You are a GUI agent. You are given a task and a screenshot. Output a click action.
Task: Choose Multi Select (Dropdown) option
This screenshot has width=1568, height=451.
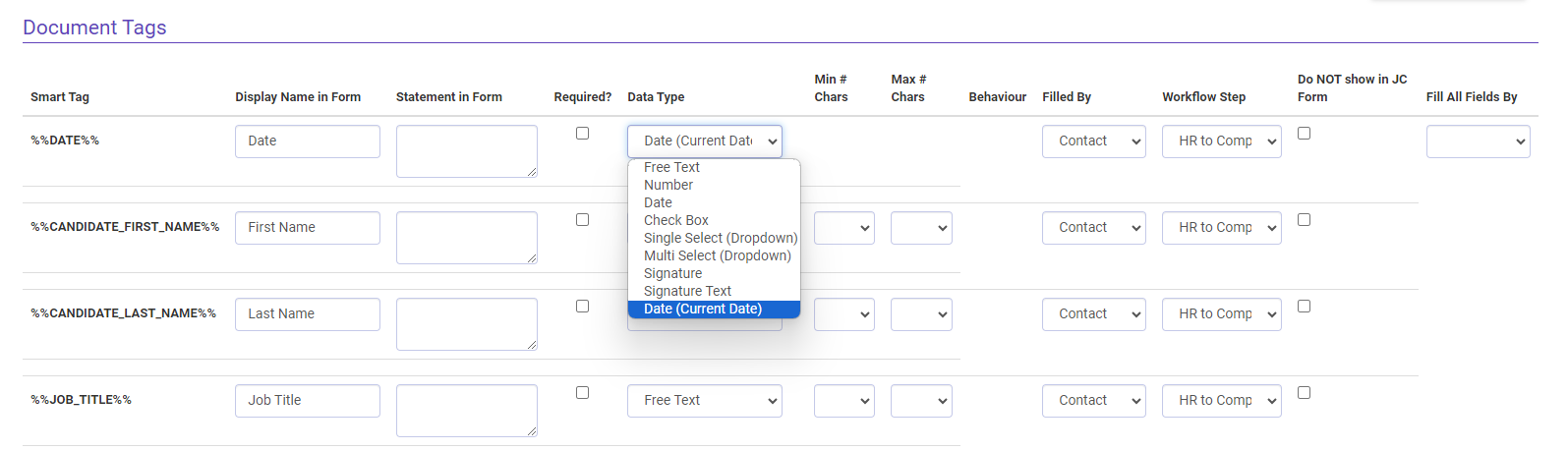(714, 255)
